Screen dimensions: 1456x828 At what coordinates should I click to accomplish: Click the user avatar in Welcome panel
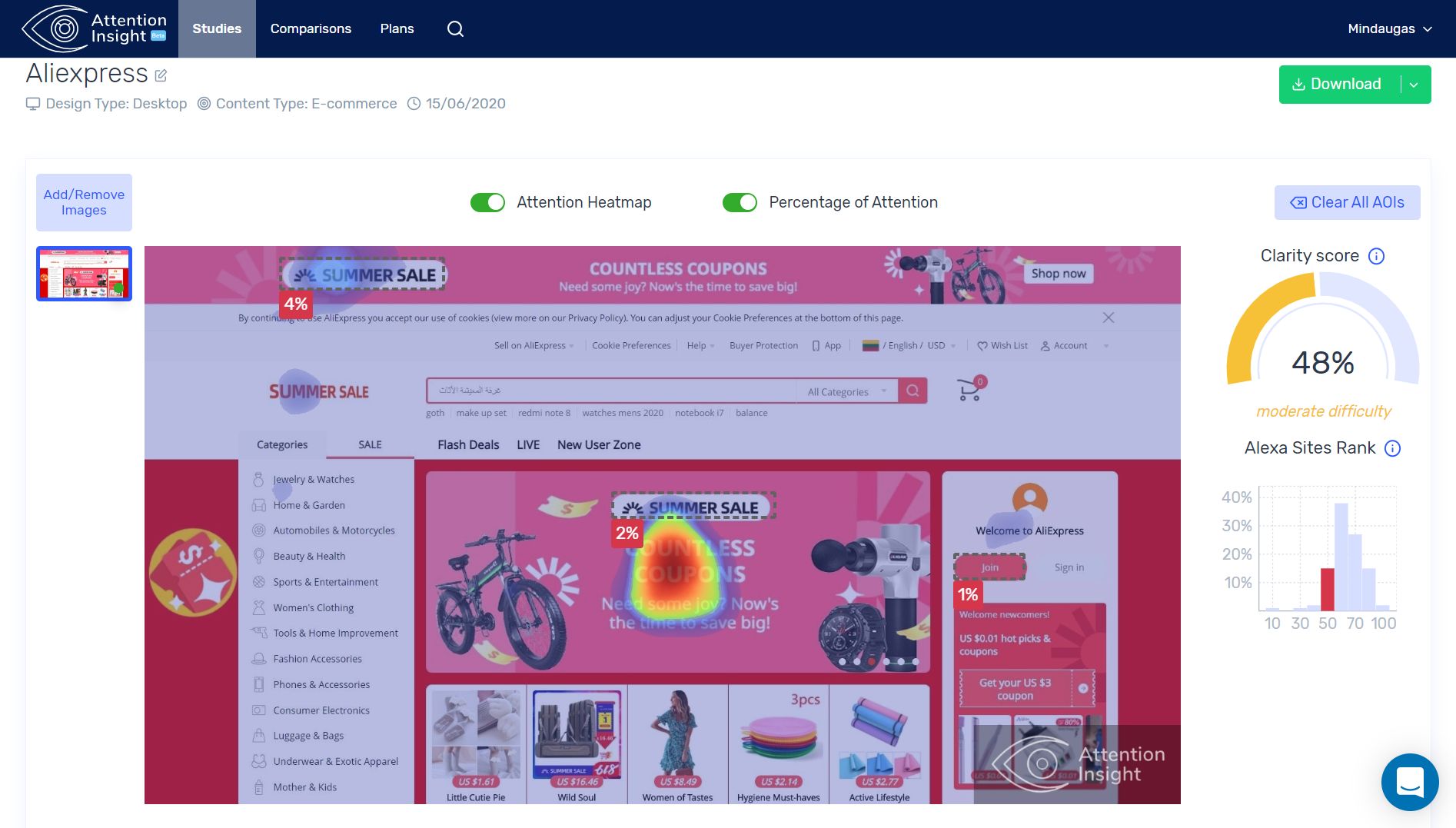tap(1029, 500)
